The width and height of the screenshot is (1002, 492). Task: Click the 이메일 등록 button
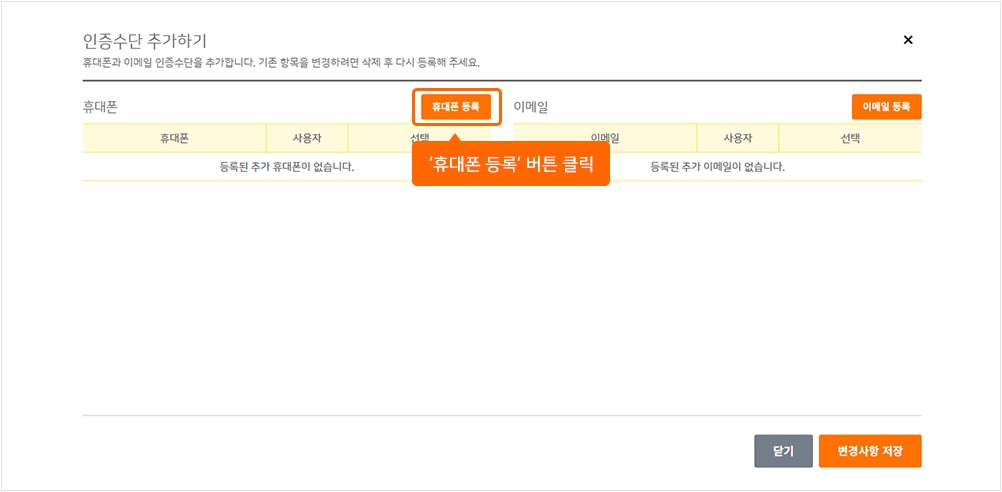pyautogui.click(x=886, y=107)
